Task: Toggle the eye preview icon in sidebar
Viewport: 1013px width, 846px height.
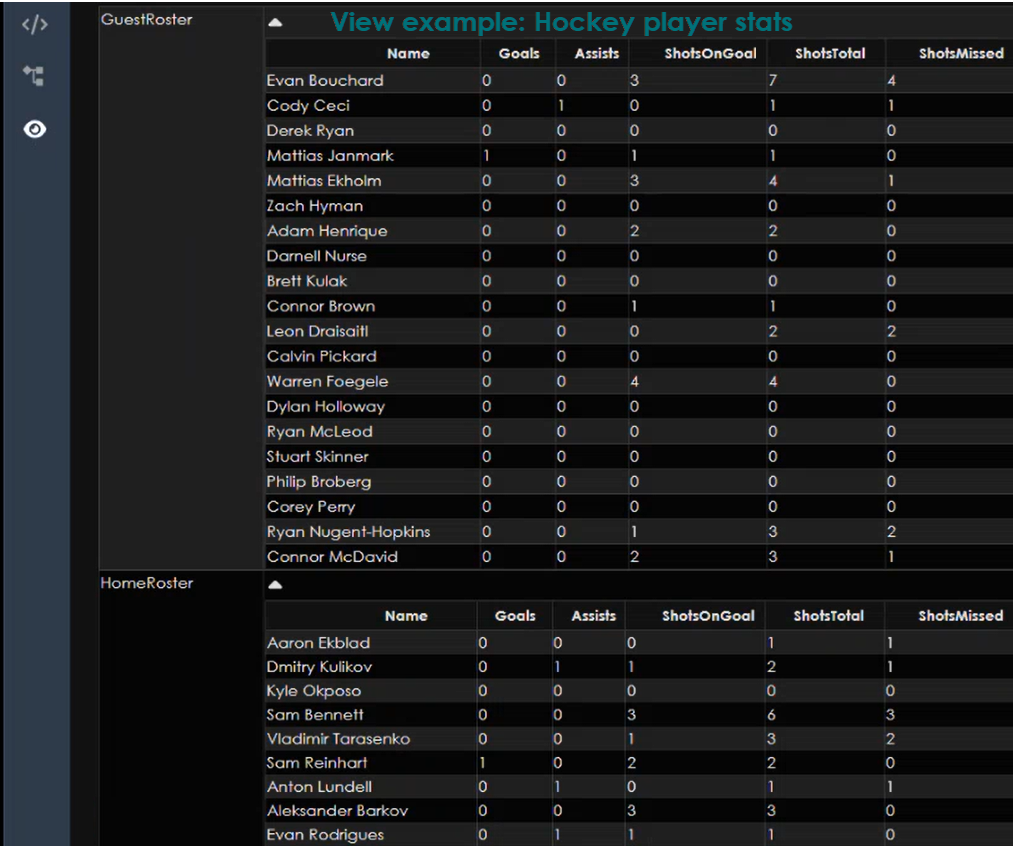Action: pos(35,129)
